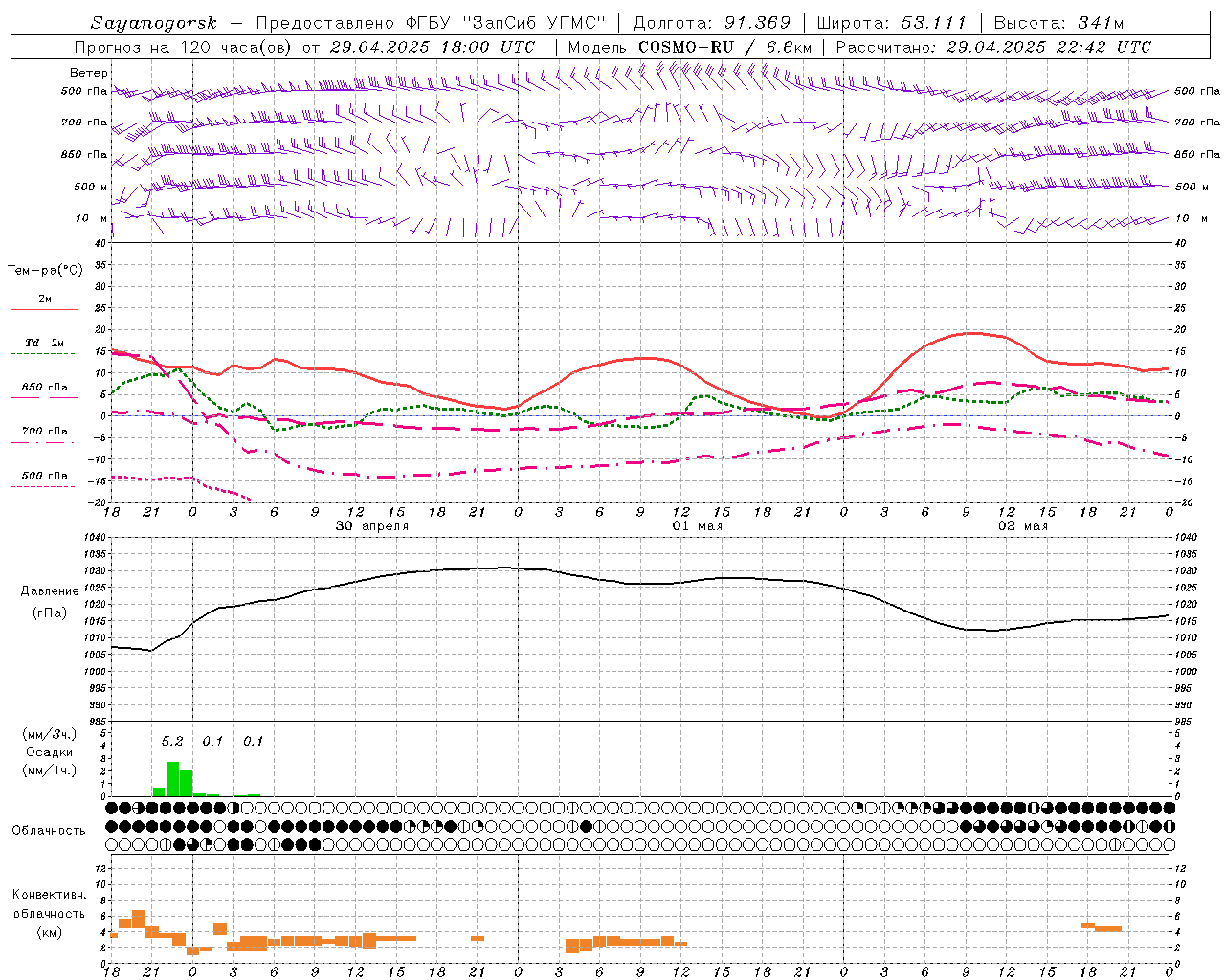The width and height of the screenshot is (1225, 980).
Task: Click the Конвективн. convective cloud label
Action: pos(49,895)
